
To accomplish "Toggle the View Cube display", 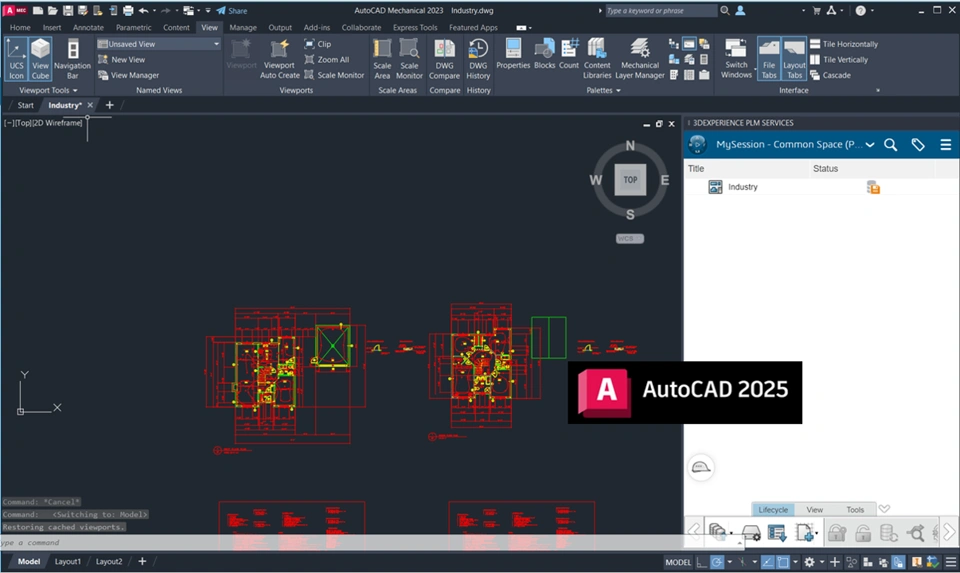I will (40, 59).
